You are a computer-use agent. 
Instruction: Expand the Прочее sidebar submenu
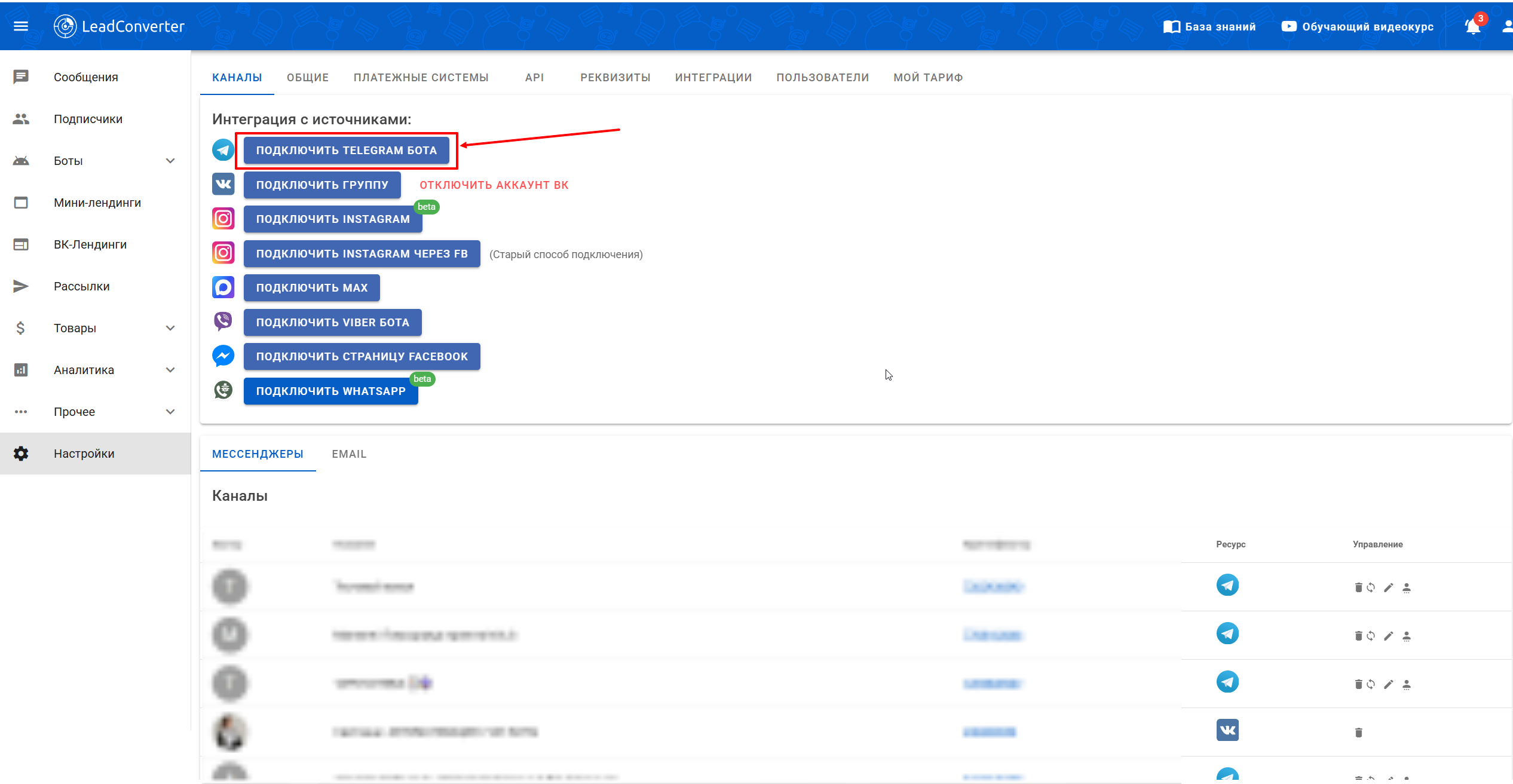170,412
